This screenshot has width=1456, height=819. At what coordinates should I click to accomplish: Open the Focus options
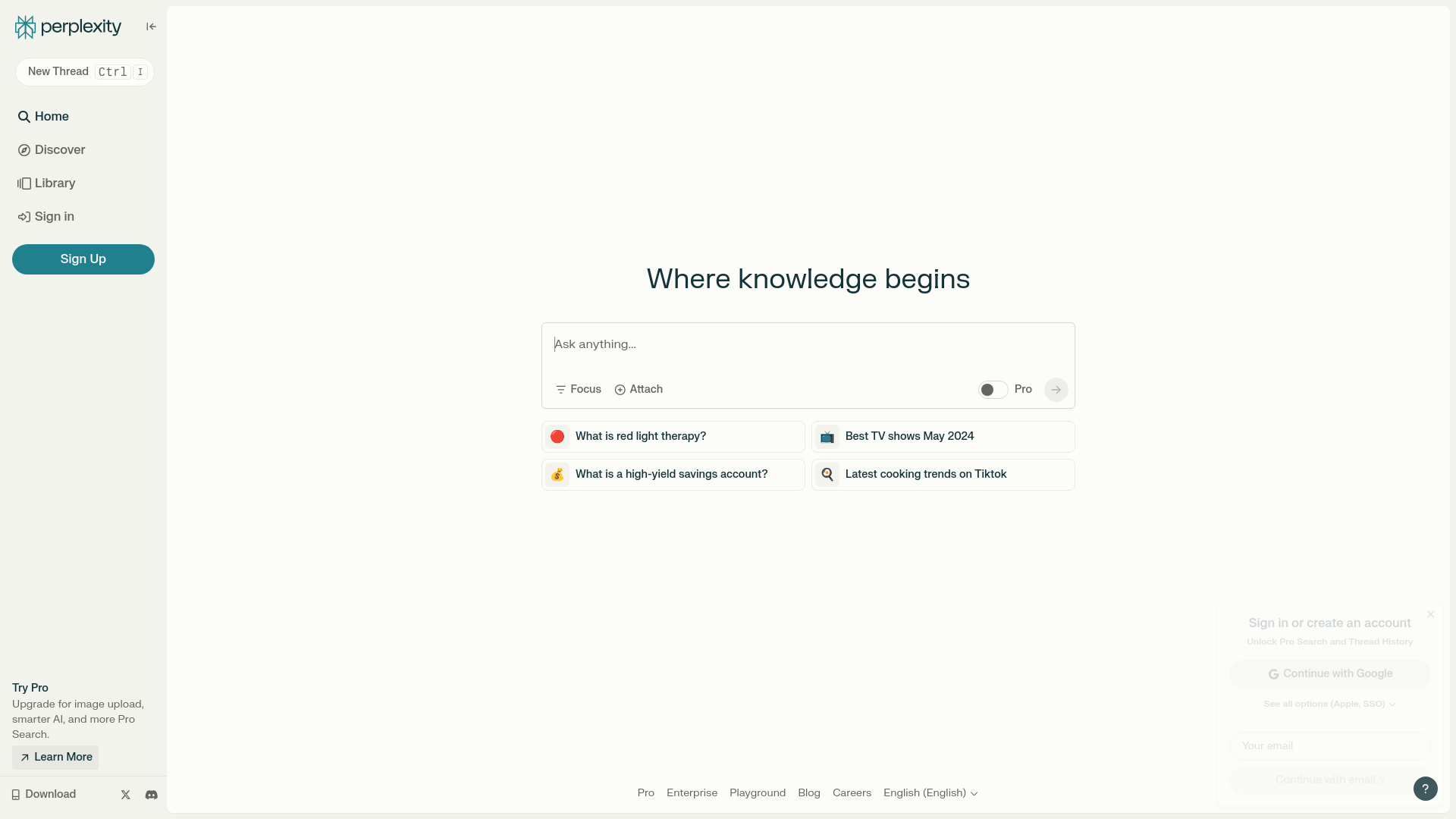pos(579,390)
